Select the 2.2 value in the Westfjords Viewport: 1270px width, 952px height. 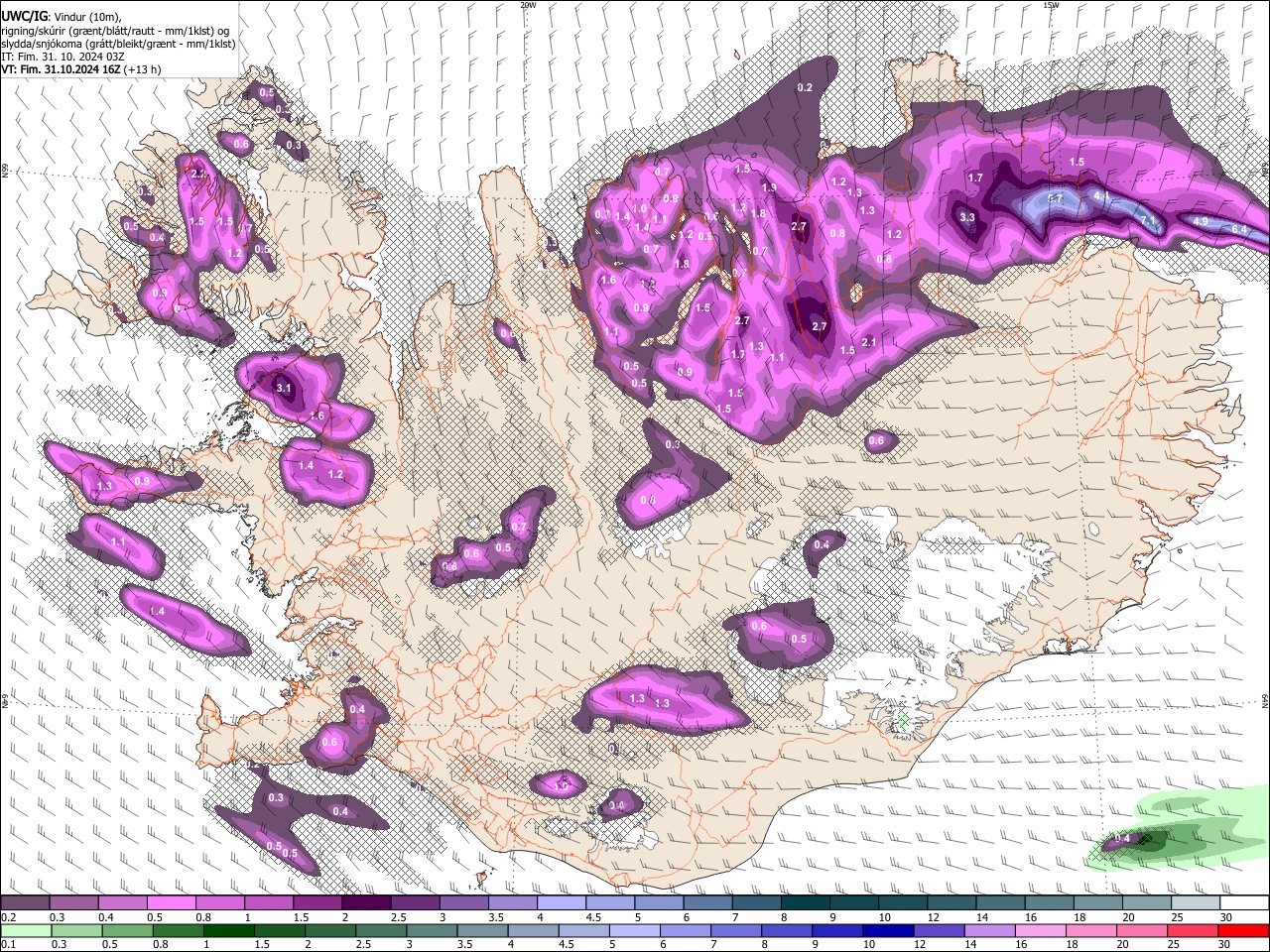coord(197,174)
